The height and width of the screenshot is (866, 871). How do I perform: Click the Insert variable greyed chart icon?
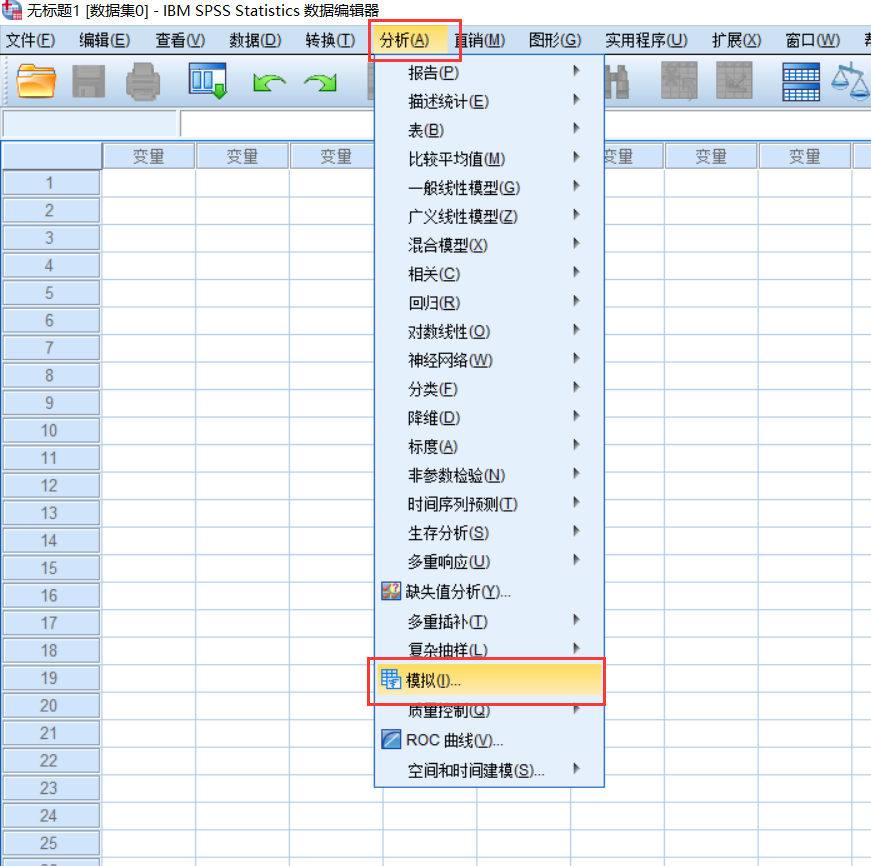[x=734, y=81]
